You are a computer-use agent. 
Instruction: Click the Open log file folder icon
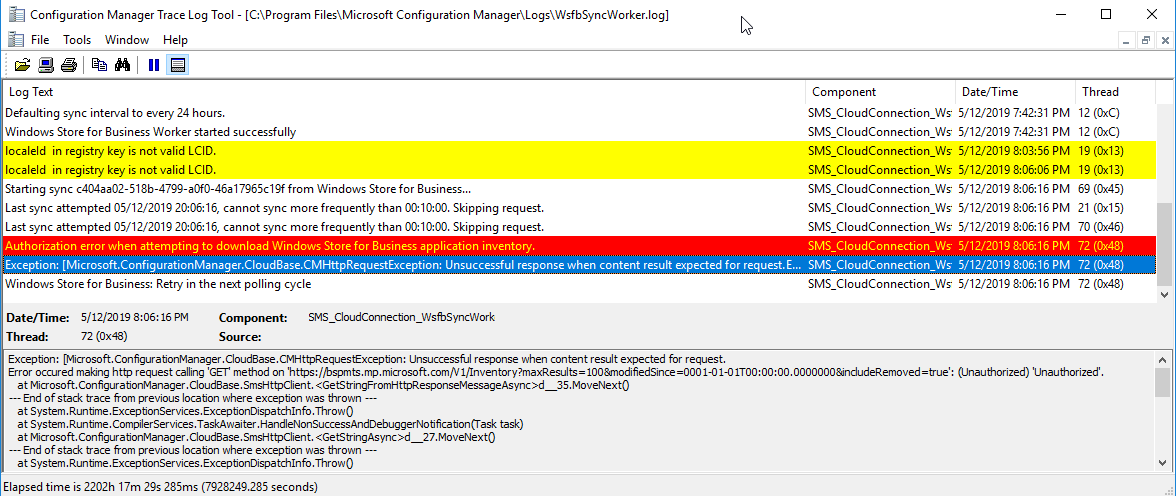(x=22, y=65)
